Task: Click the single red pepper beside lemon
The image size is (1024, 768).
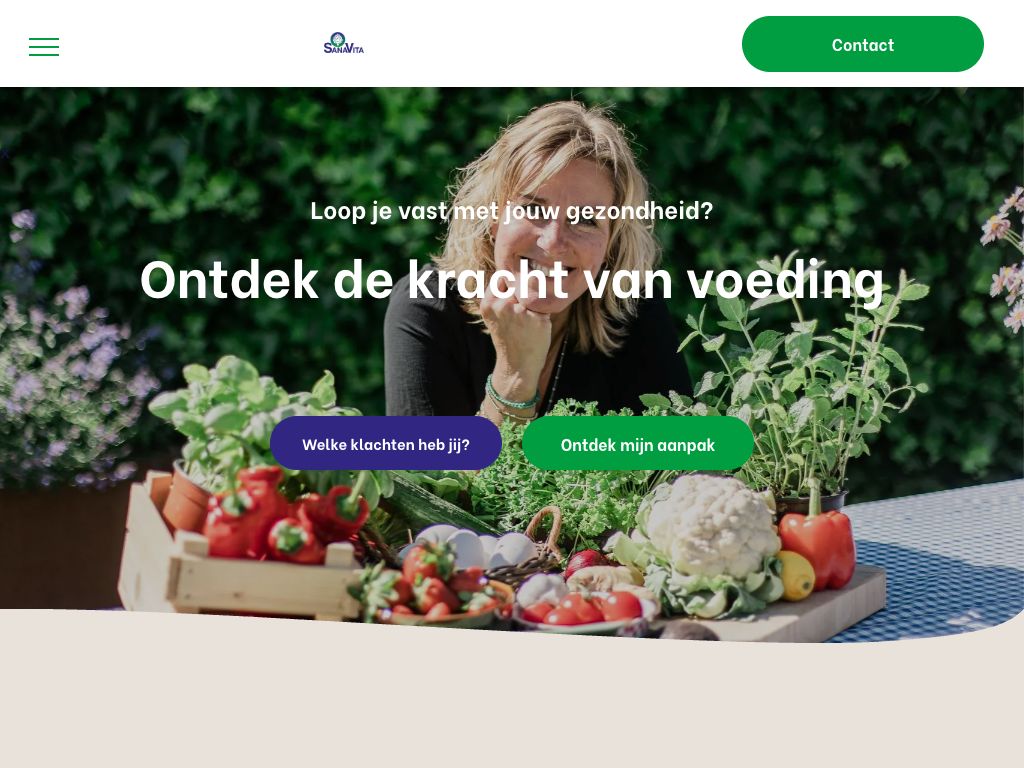Action: pyautogui.click(x=818, y=545)
